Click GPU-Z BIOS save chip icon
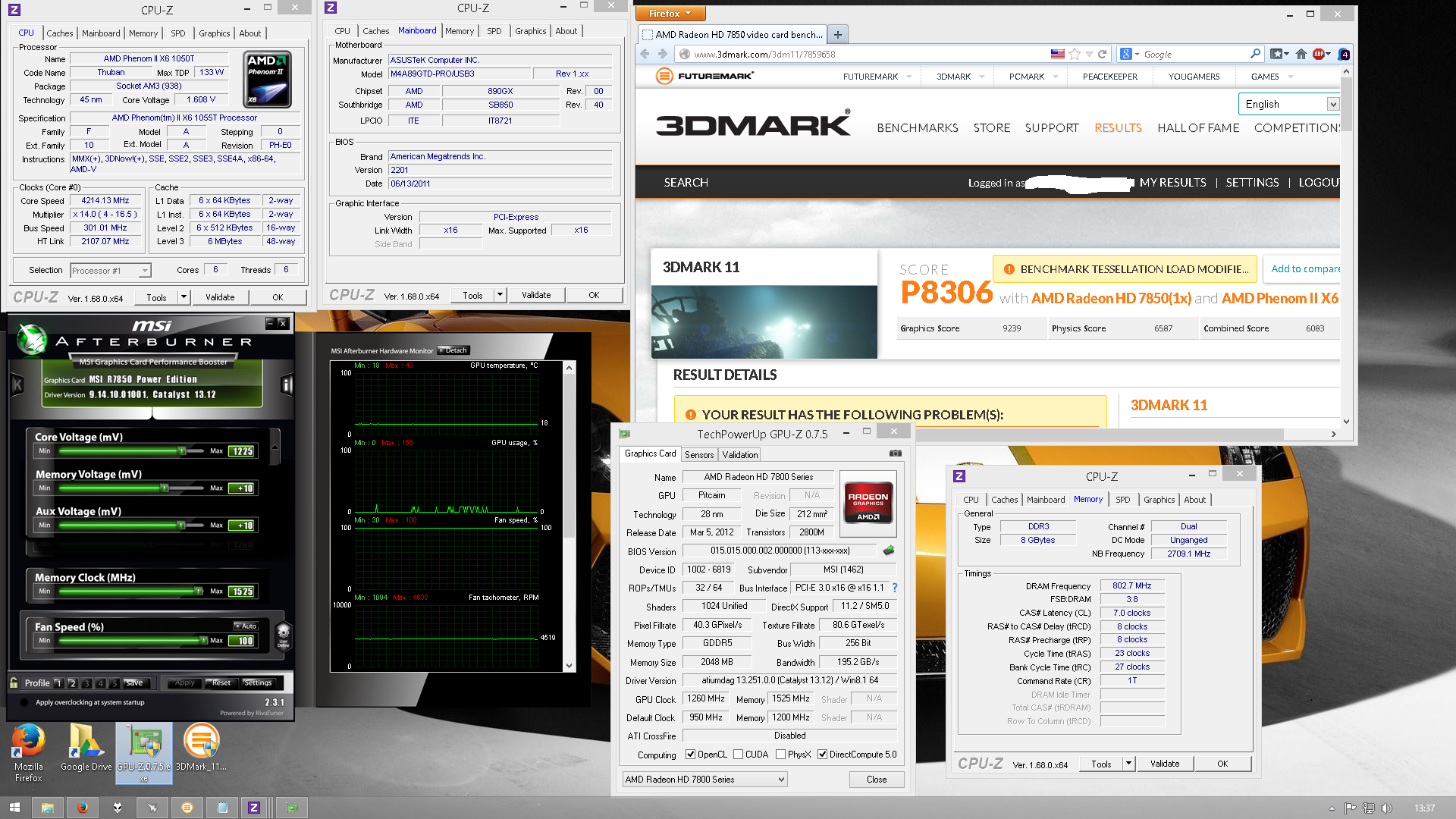1456x819 pixels. 889,551
